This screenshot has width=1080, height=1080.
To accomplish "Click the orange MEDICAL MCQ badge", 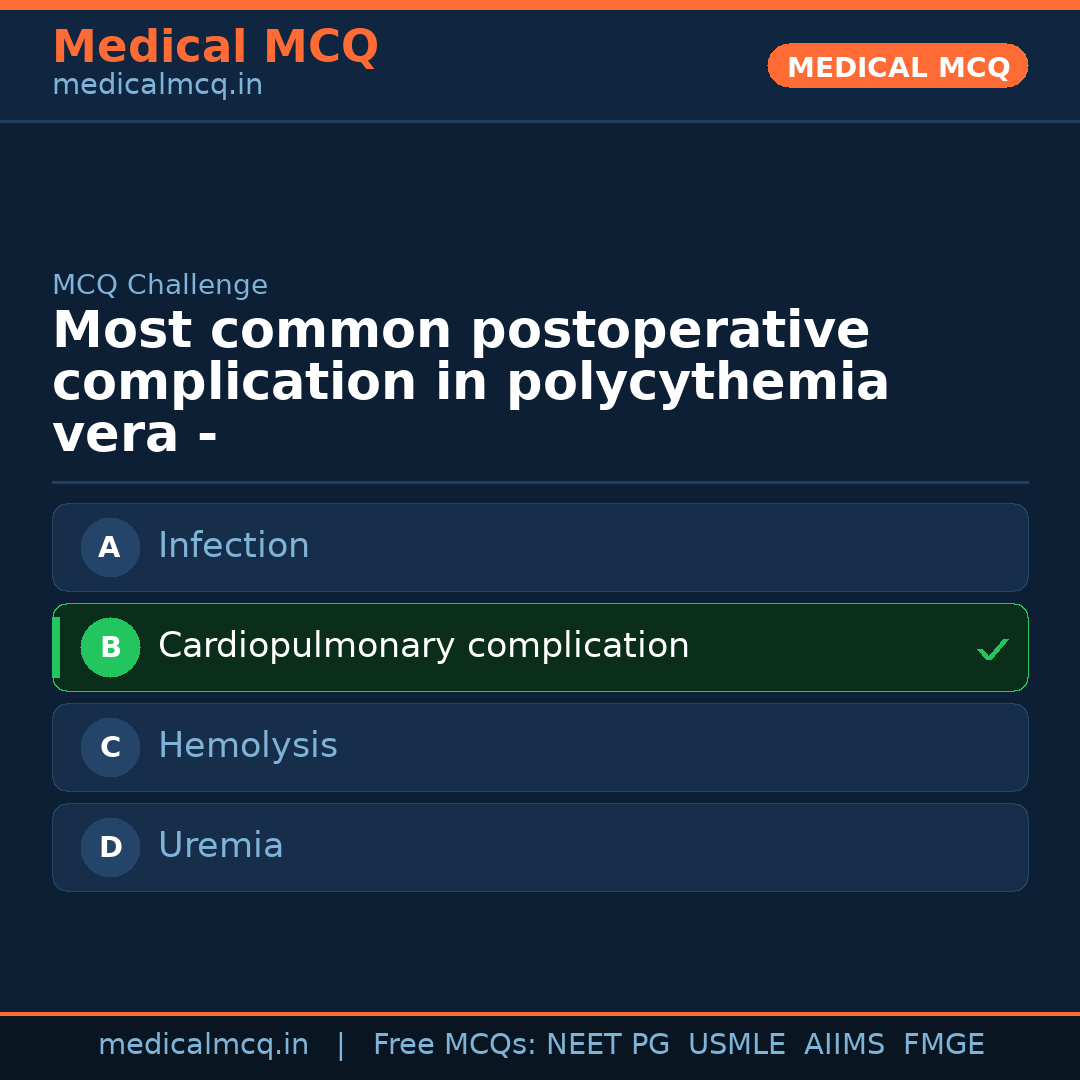I will pyautogui.click(x=897, y=66).
